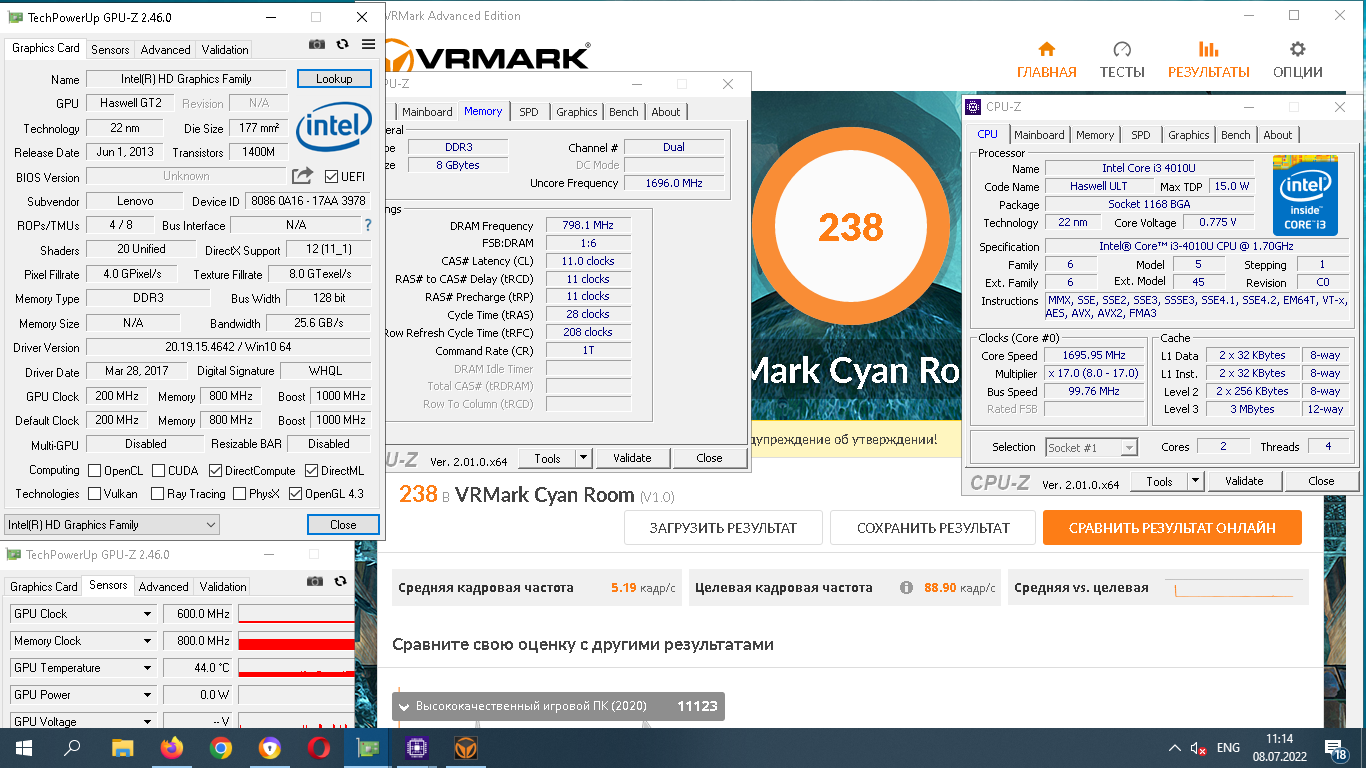Open taskbar search magnifier
The width and height of the screenshot is (1366, 768).
[x=72, y=747]
